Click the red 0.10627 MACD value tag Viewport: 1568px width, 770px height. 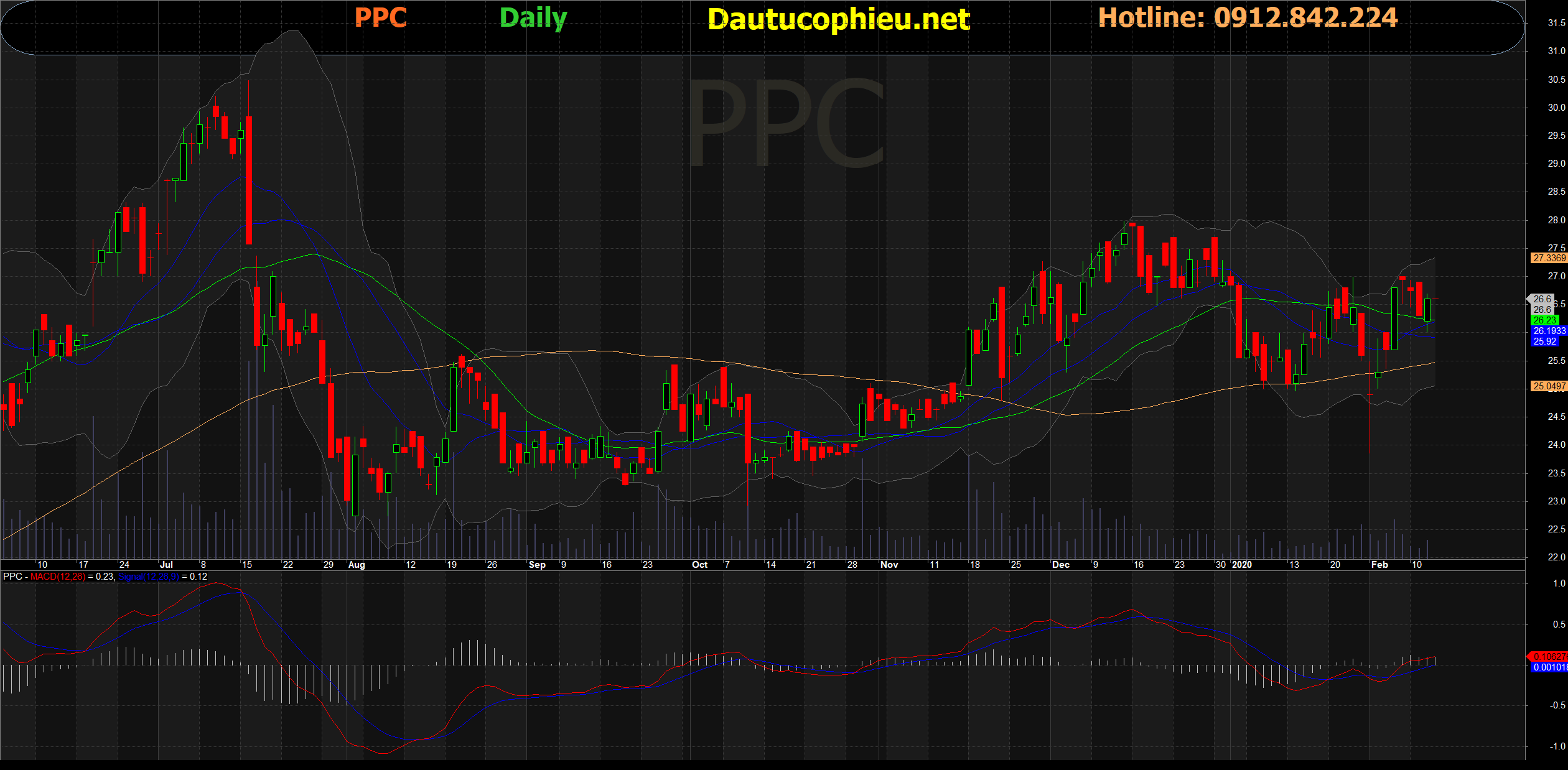pos(1549,657)
